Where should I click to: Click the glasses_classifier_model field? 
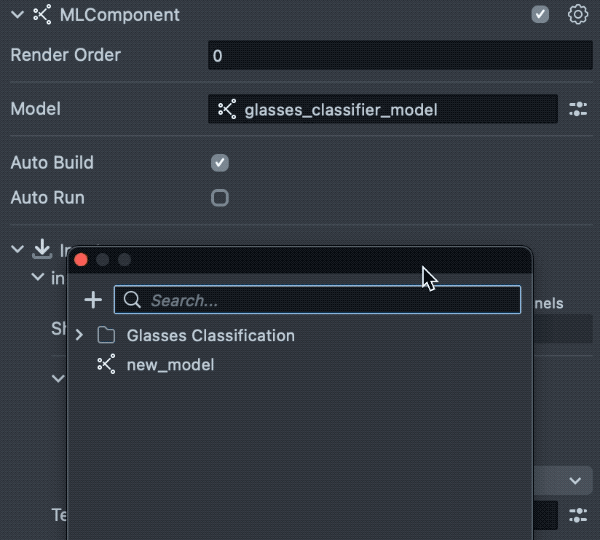pyautogui.click(x=382, y=109)
